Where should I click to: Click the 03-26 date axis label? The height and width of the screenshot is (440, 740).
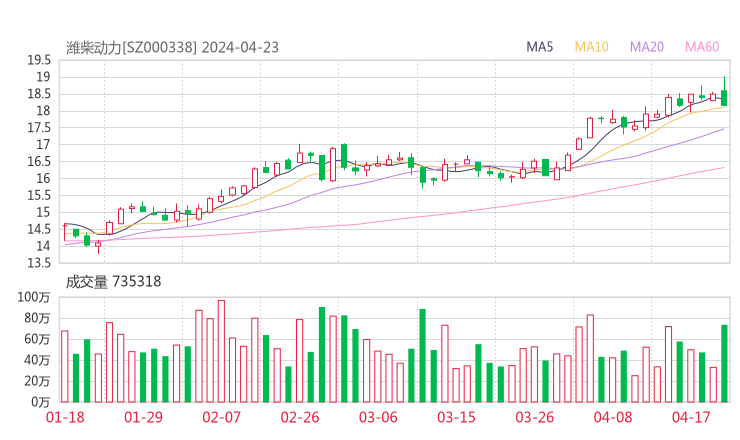coord(535,417)
